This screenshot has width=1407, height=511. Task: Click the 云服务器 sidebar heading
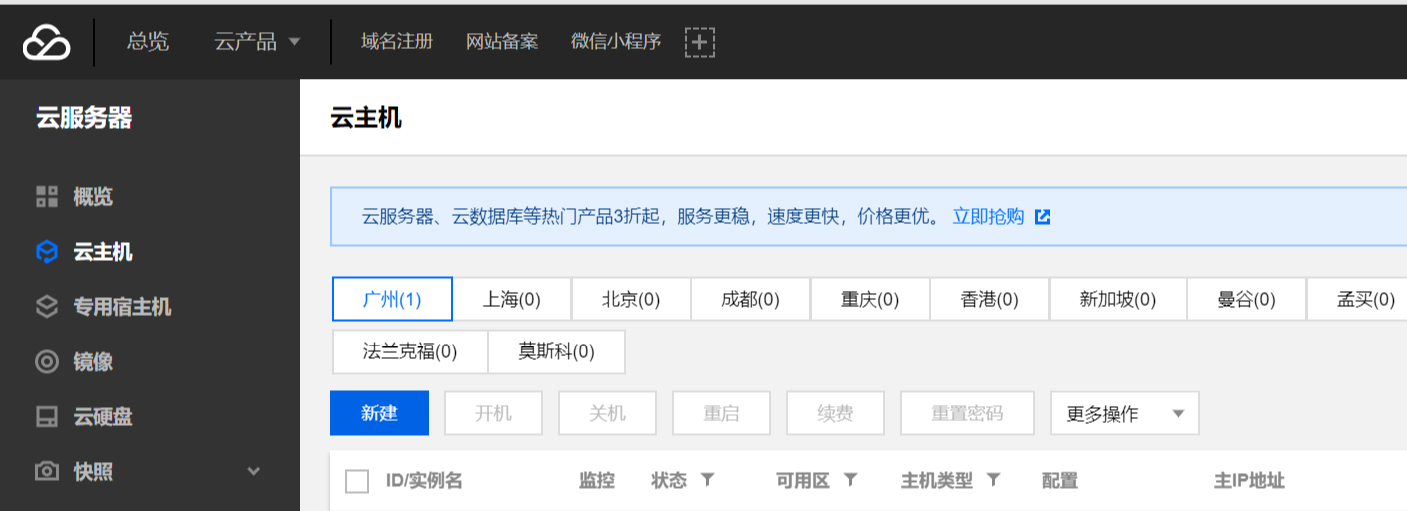[x=84, y=119]
